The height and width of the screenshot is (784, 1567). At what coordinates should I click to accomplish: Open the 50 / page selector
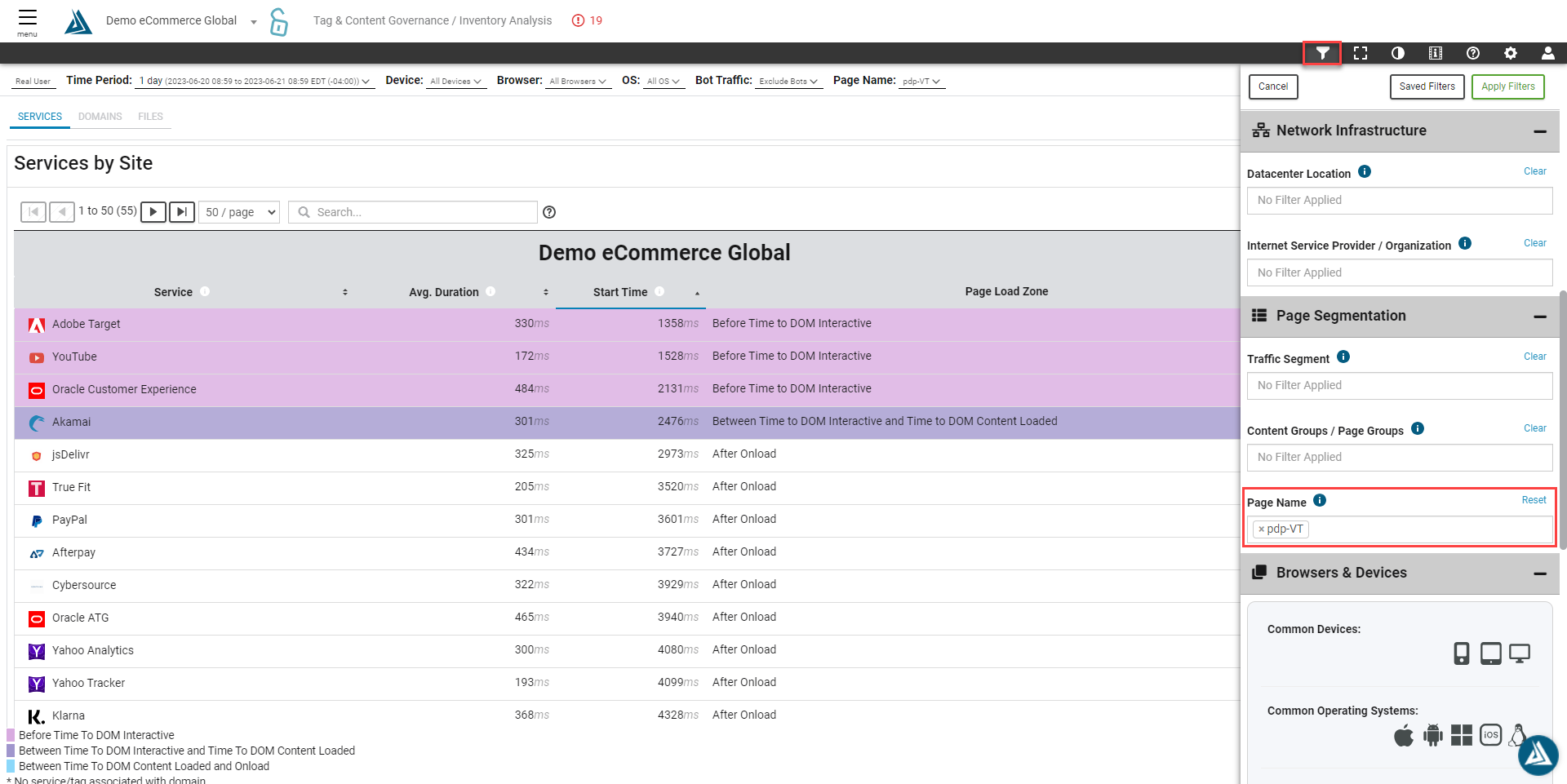pos(239,212)
